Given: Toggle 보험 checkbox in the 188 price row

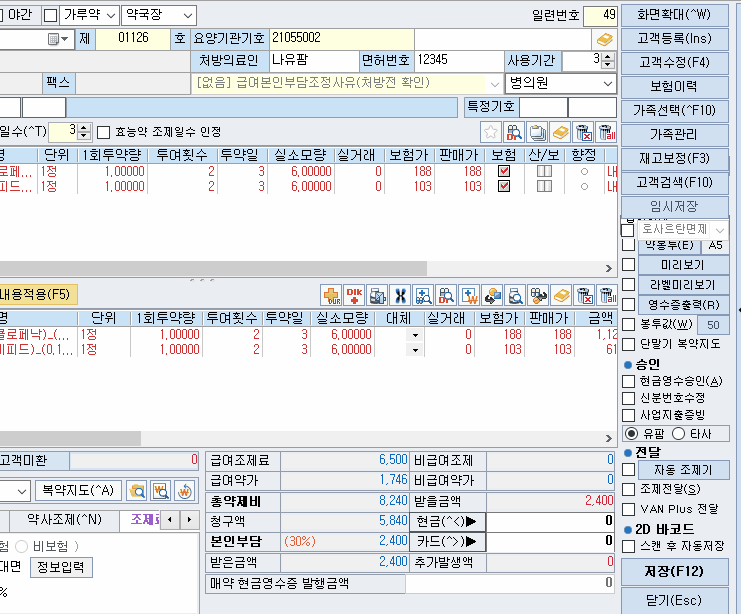Looking at the screenshot, I should [x=504, y=171].
